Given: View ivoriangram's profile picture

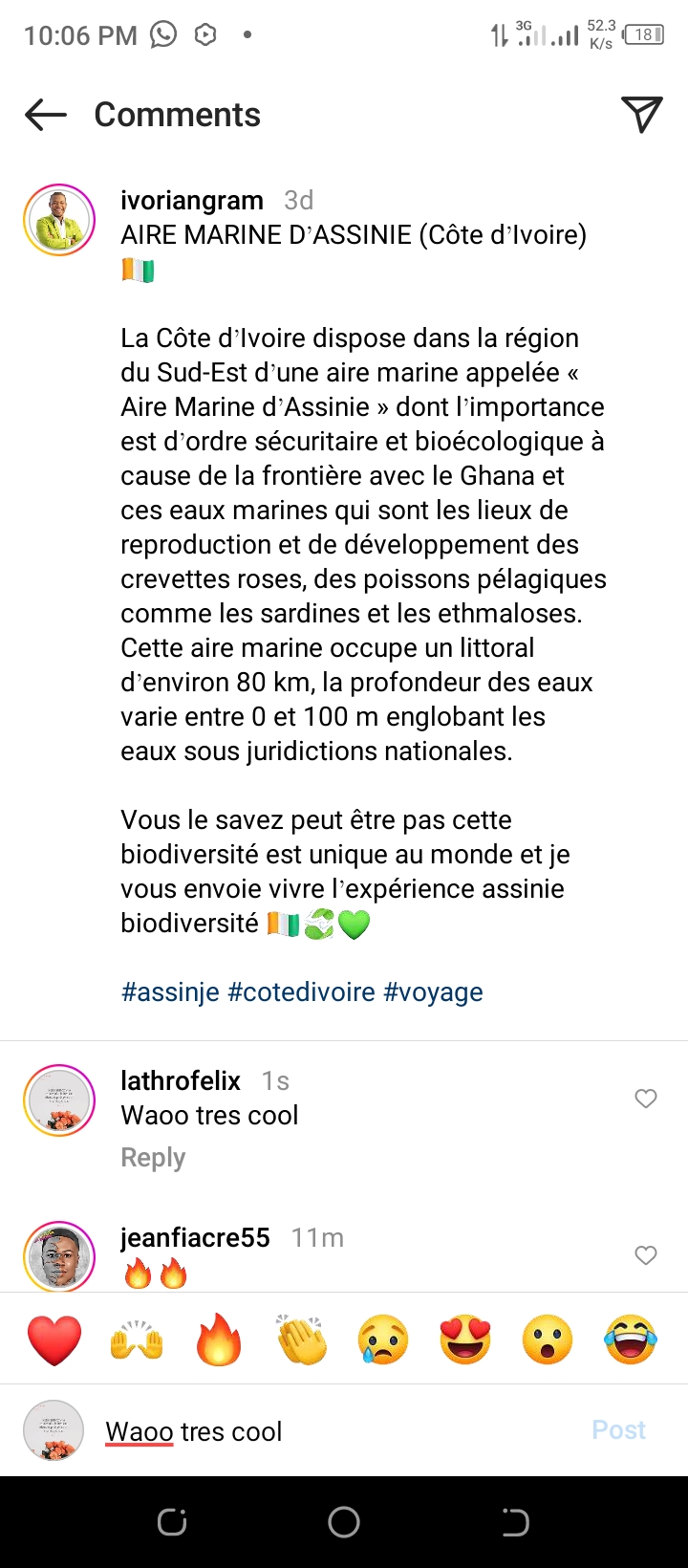Looking at the screenshot, I should [x=59, y=220].
